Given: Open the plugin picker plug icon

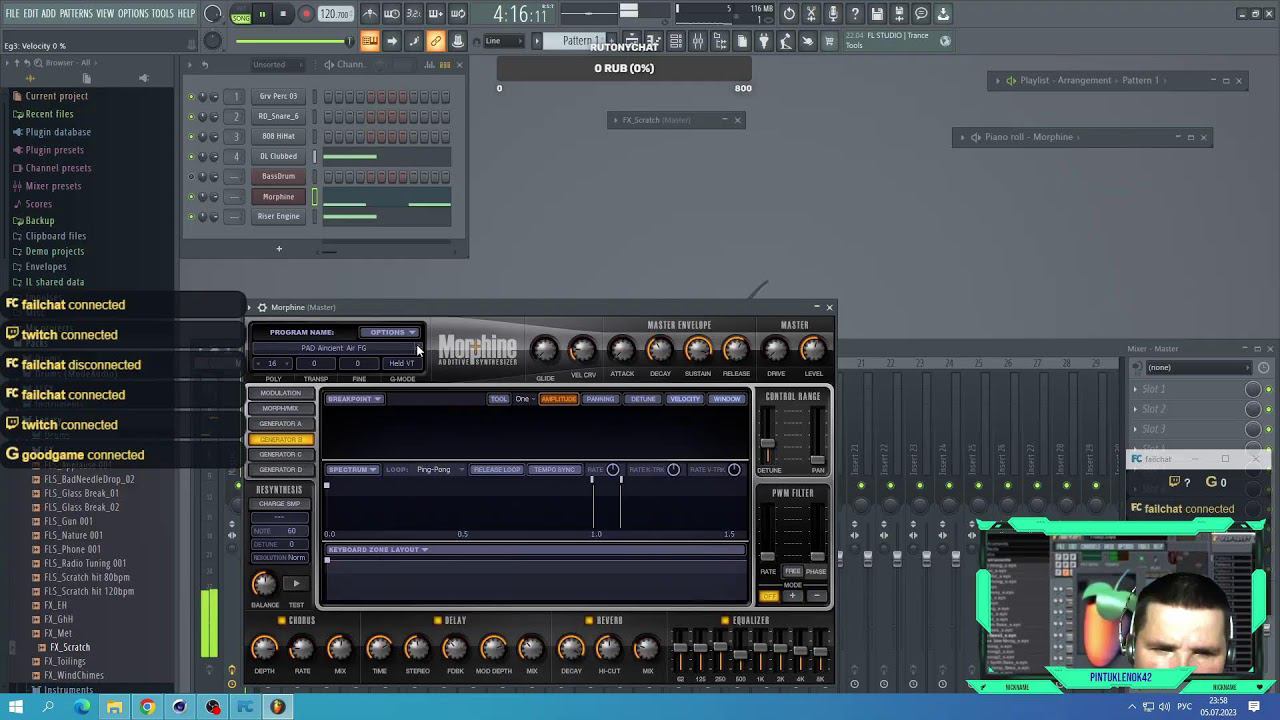Looking at the screenshot, I should [764, 41].
